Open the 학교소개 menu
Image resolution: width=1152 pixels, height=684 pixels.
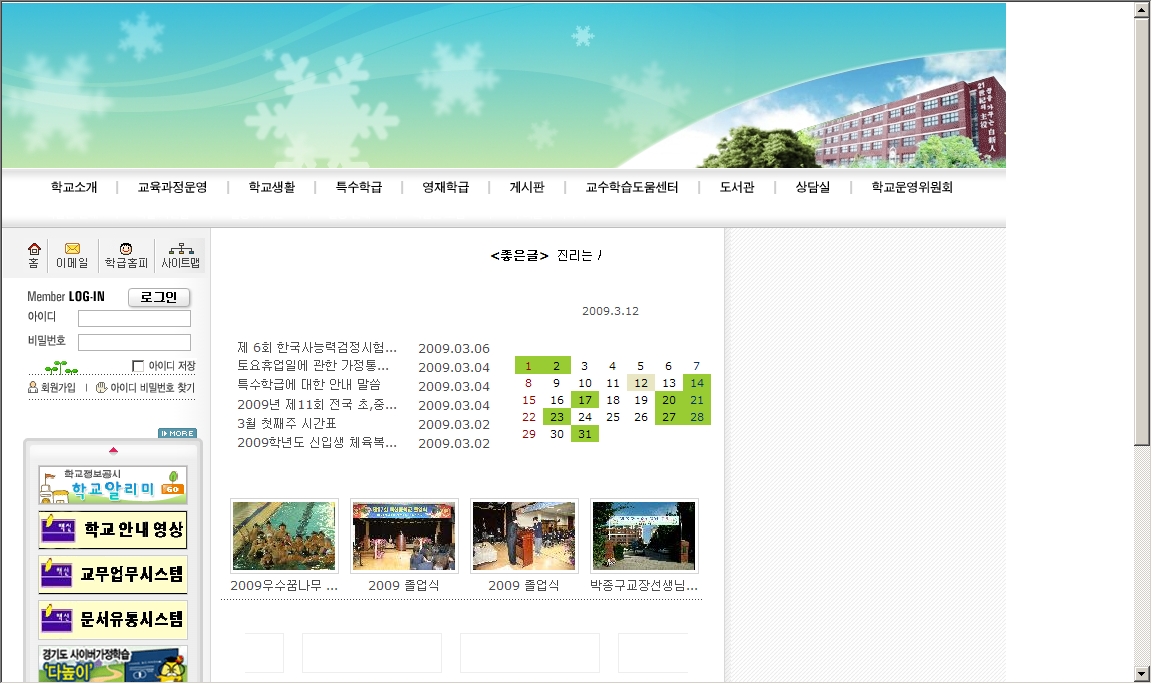click(x=74, y=187)
